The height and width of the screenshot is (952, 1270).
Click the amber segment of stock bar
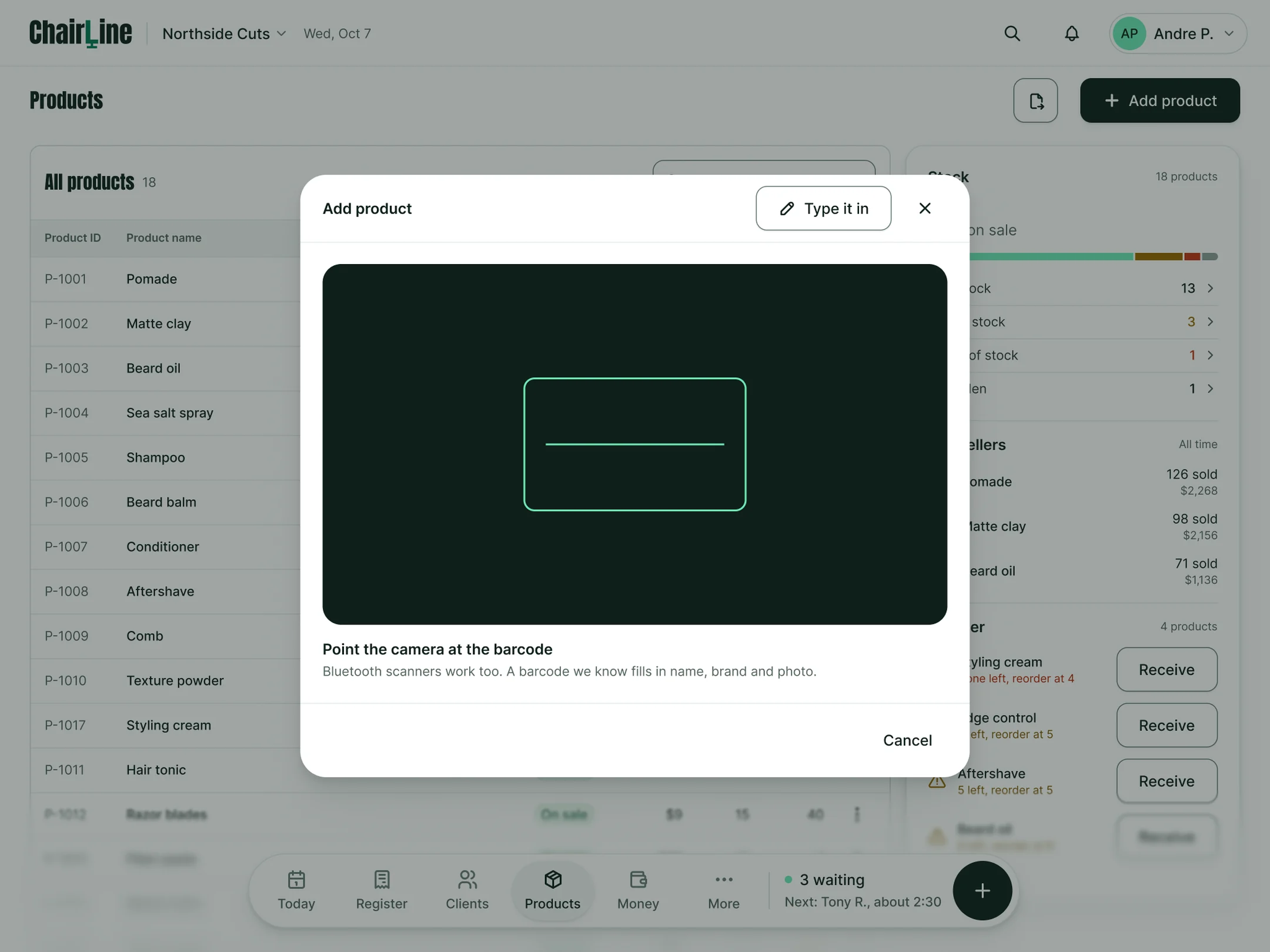tap(1158, 256)
